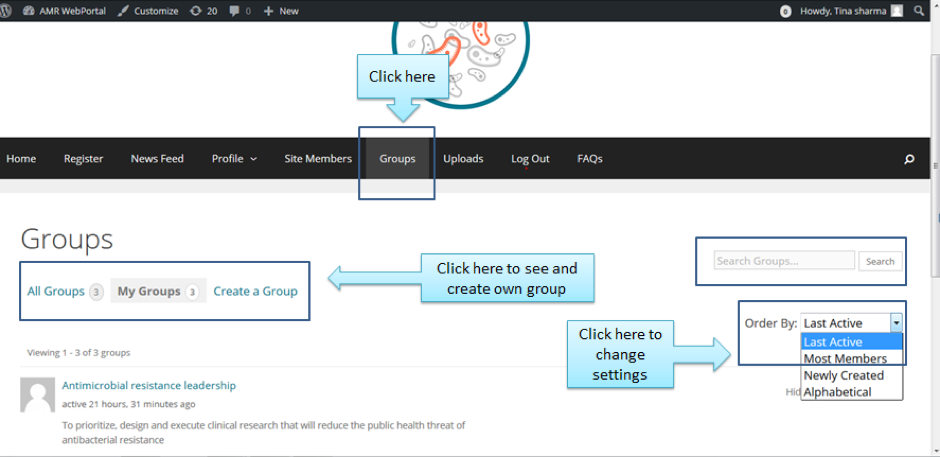Image resolution: width=940 pixels, height=457 pixels.
Task: Select Most Members sort option
Action: point(845,358)
